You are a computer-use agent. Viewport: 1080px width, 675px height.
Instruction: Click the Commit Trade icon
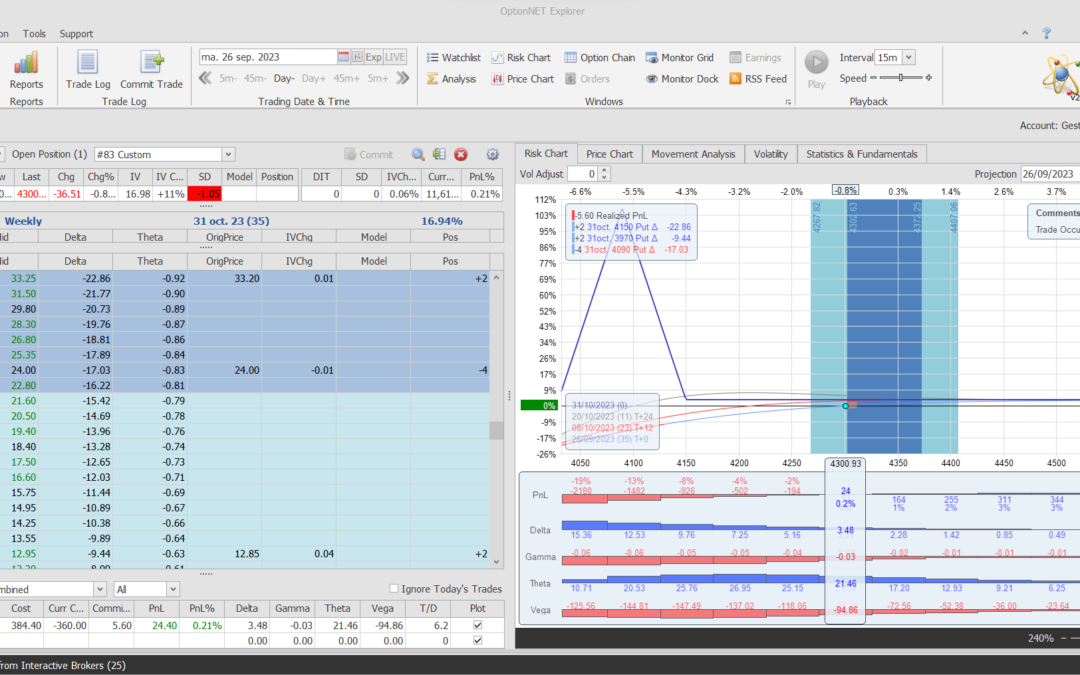click(x=151, y=64)
